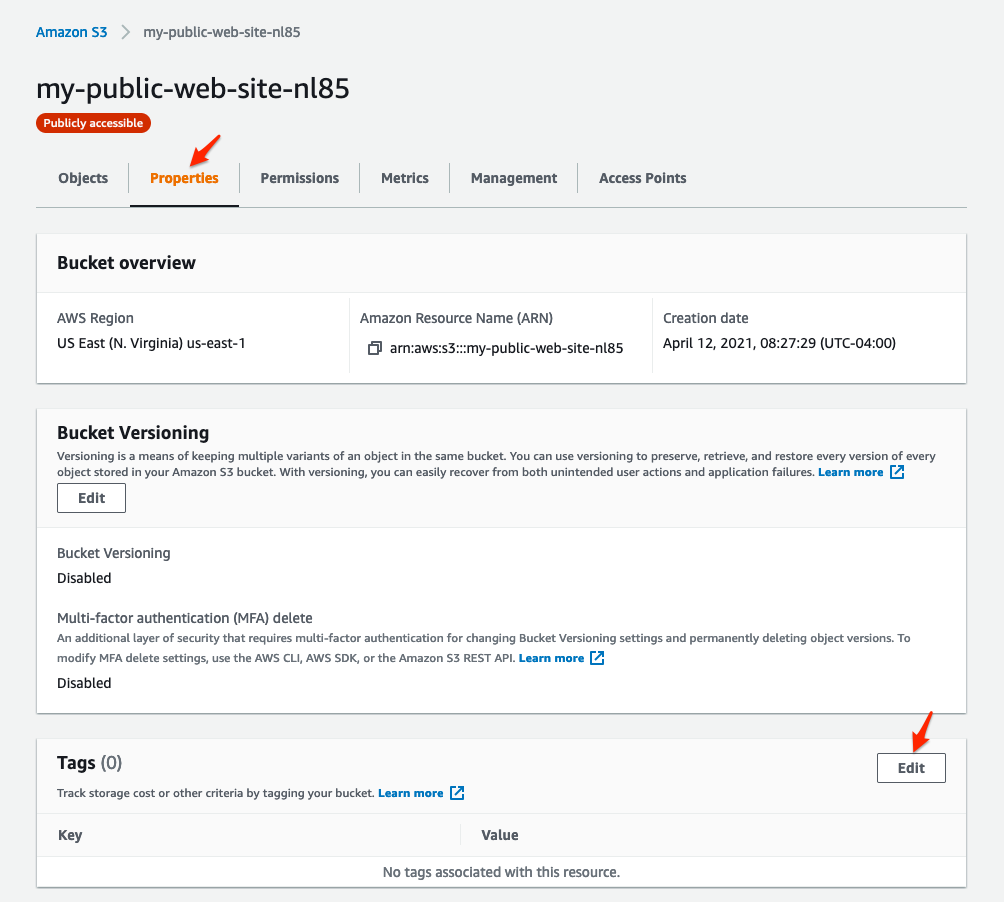Edit the Bucket Versioning settings
Screen dimensions: 1004x902
[92, 498]
